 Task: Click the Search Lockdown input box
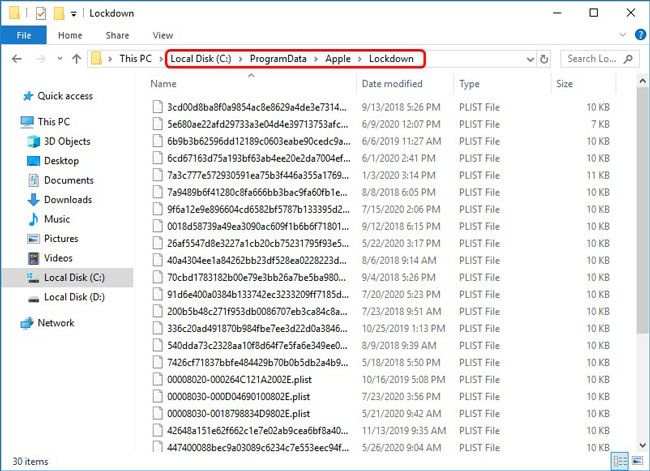(599, 59)
